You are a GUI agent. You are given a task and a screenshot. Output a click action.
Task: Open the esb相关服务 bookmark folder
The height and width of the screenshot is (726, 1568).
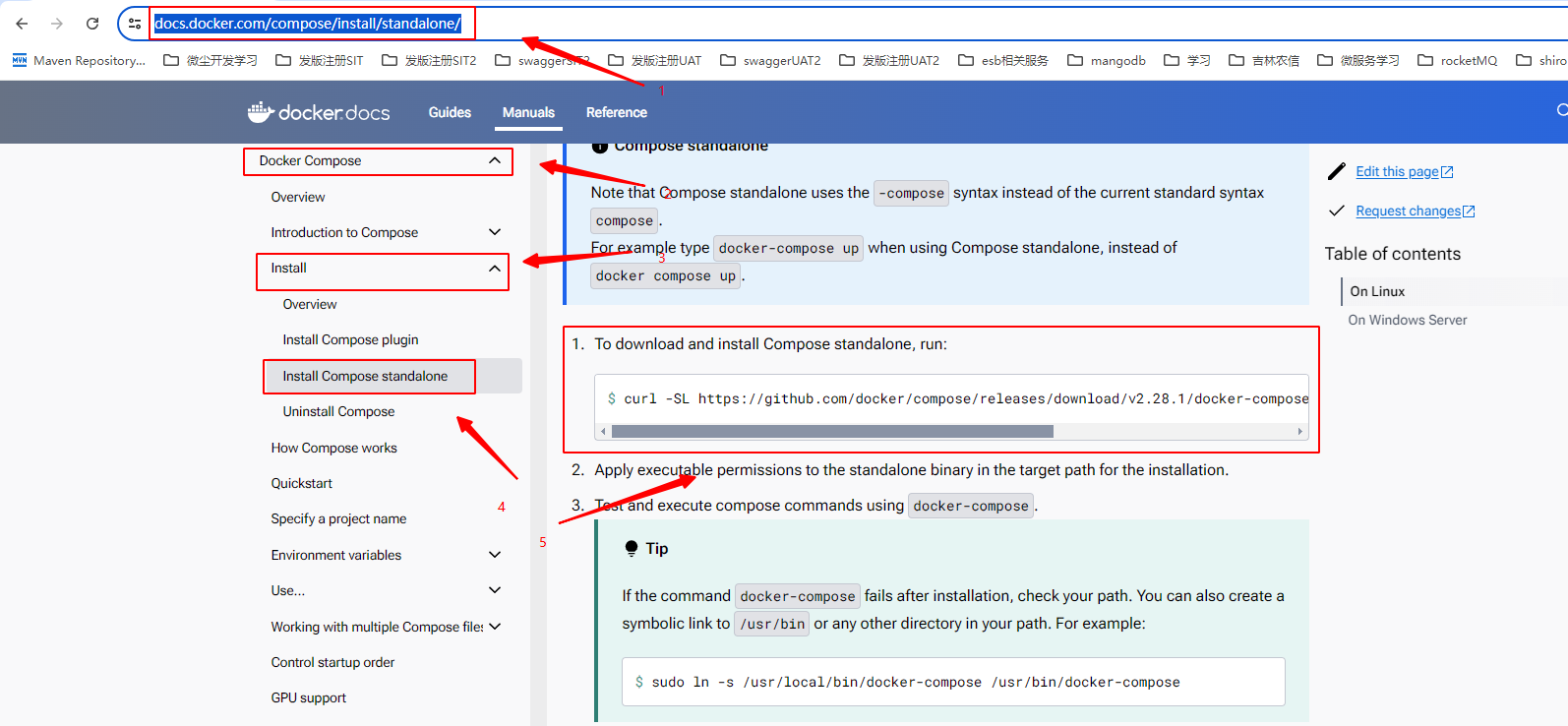click(x=1003, y=60)
